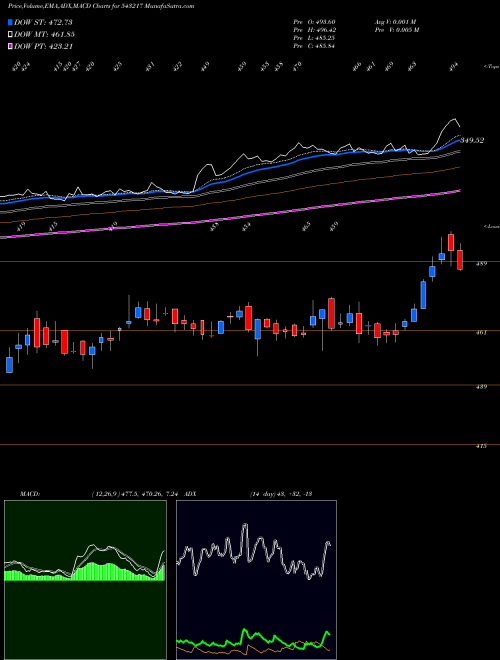This screenshot has height=660, width=500.
Task: Click the MACD label above the green panel
Action: click(x=30, y=494)
